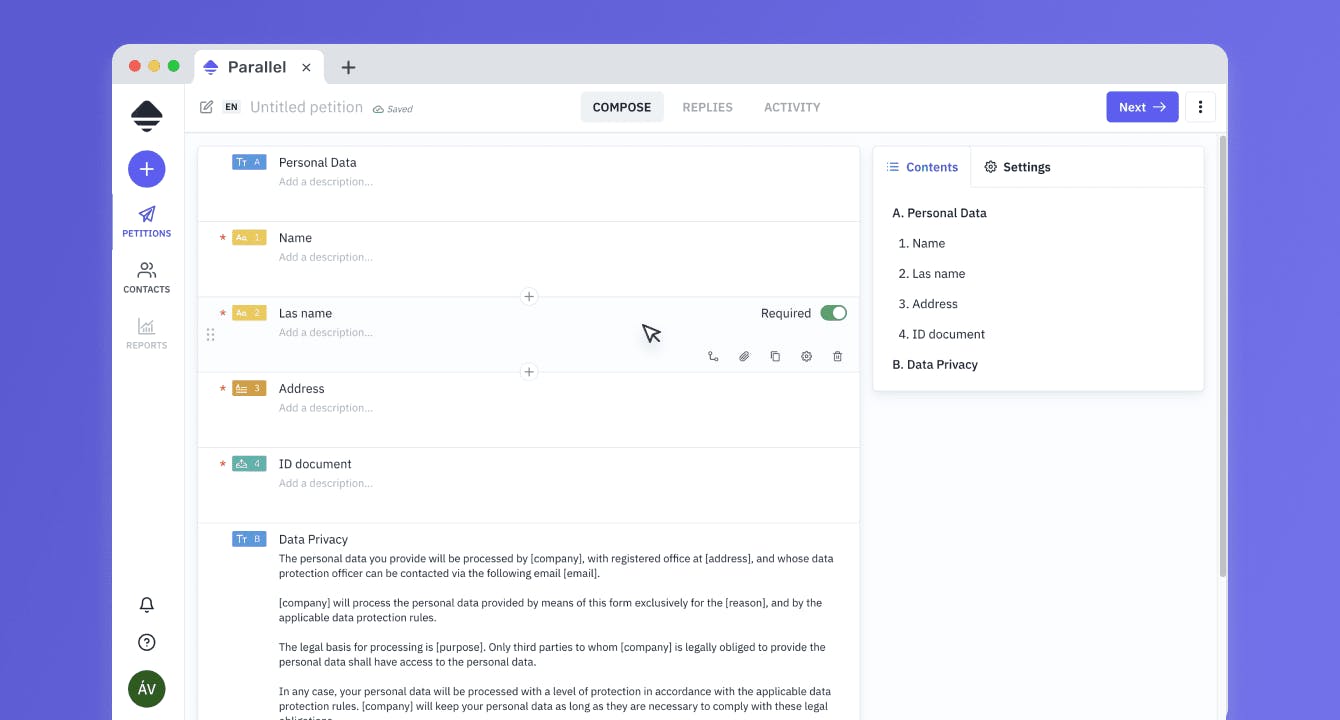Click the attachment paperclip icon
Viewport: 1340px width, 720px height.
[744, 356]
